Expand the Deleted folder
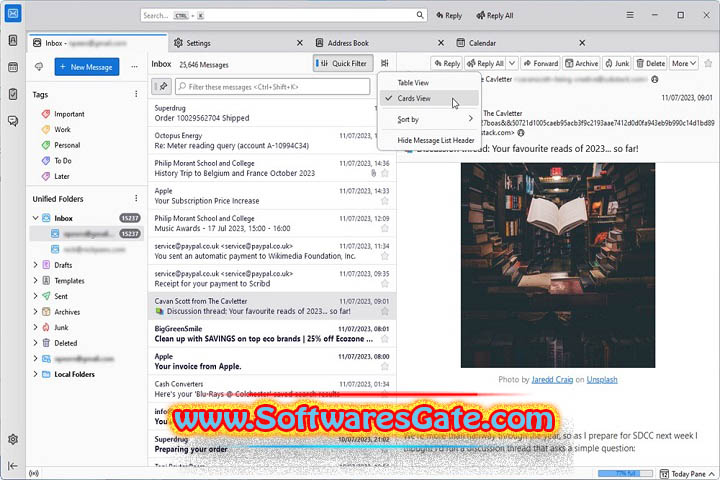Image resolution: width=720 pixels, height=480 pixels. [x=35, y=343]
